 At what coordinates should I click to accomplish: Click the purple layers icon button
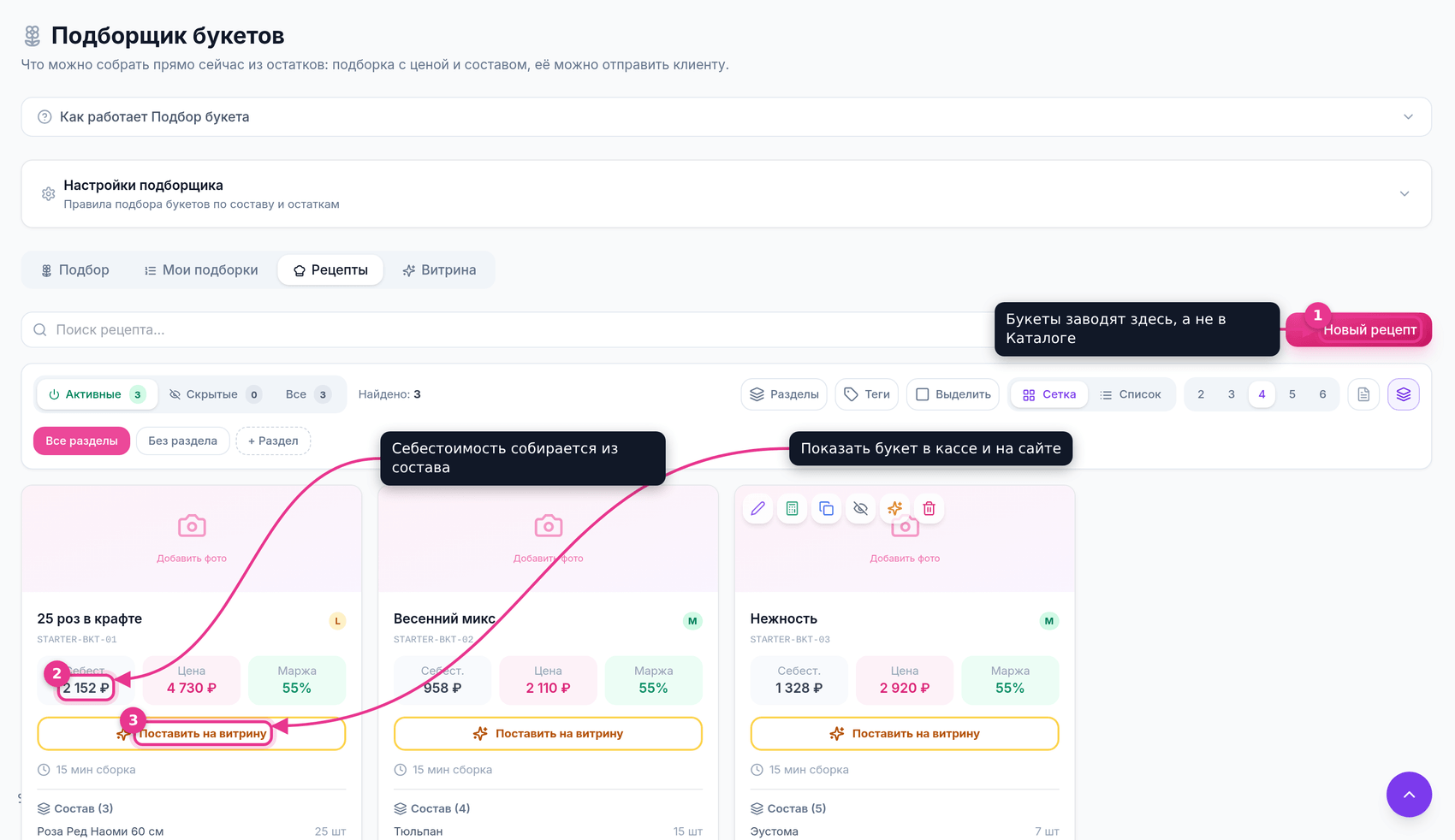tap(1404, 394)
